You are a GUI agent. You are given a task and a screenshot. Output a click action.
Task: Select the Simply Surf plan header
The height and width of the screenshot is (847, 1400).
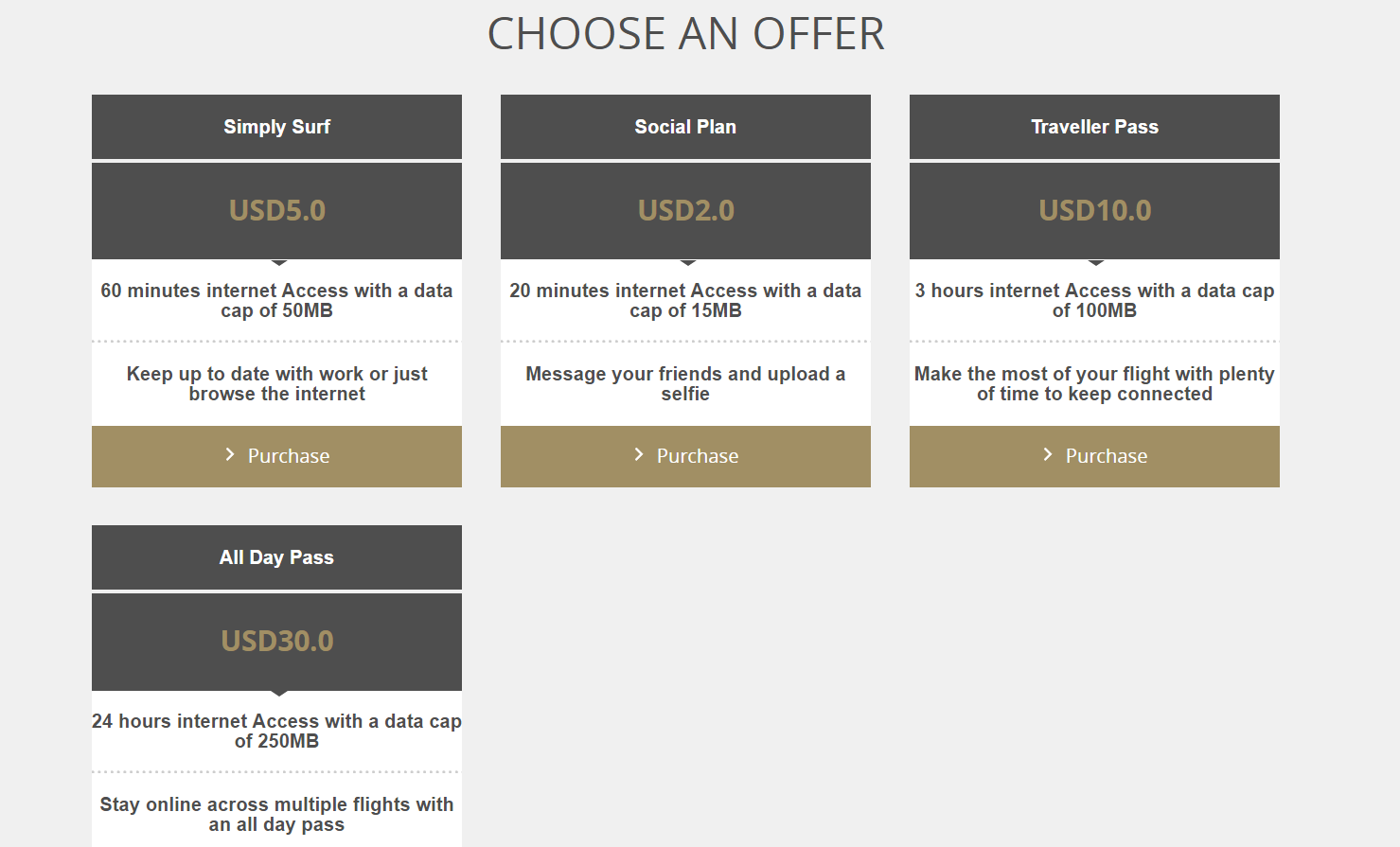tap(276, 127)
